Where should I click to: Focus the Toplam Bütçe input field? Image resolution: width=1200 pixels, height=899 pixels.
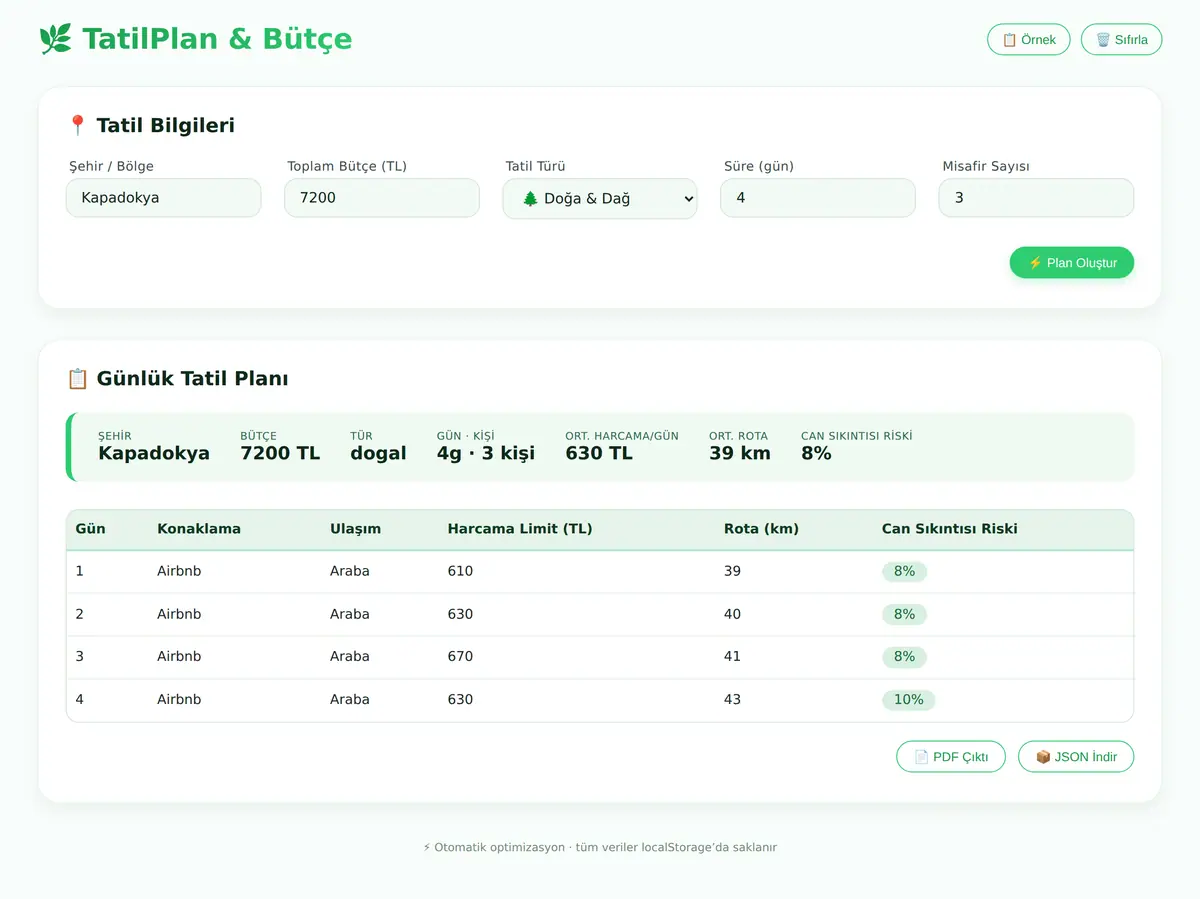(382, 198)
